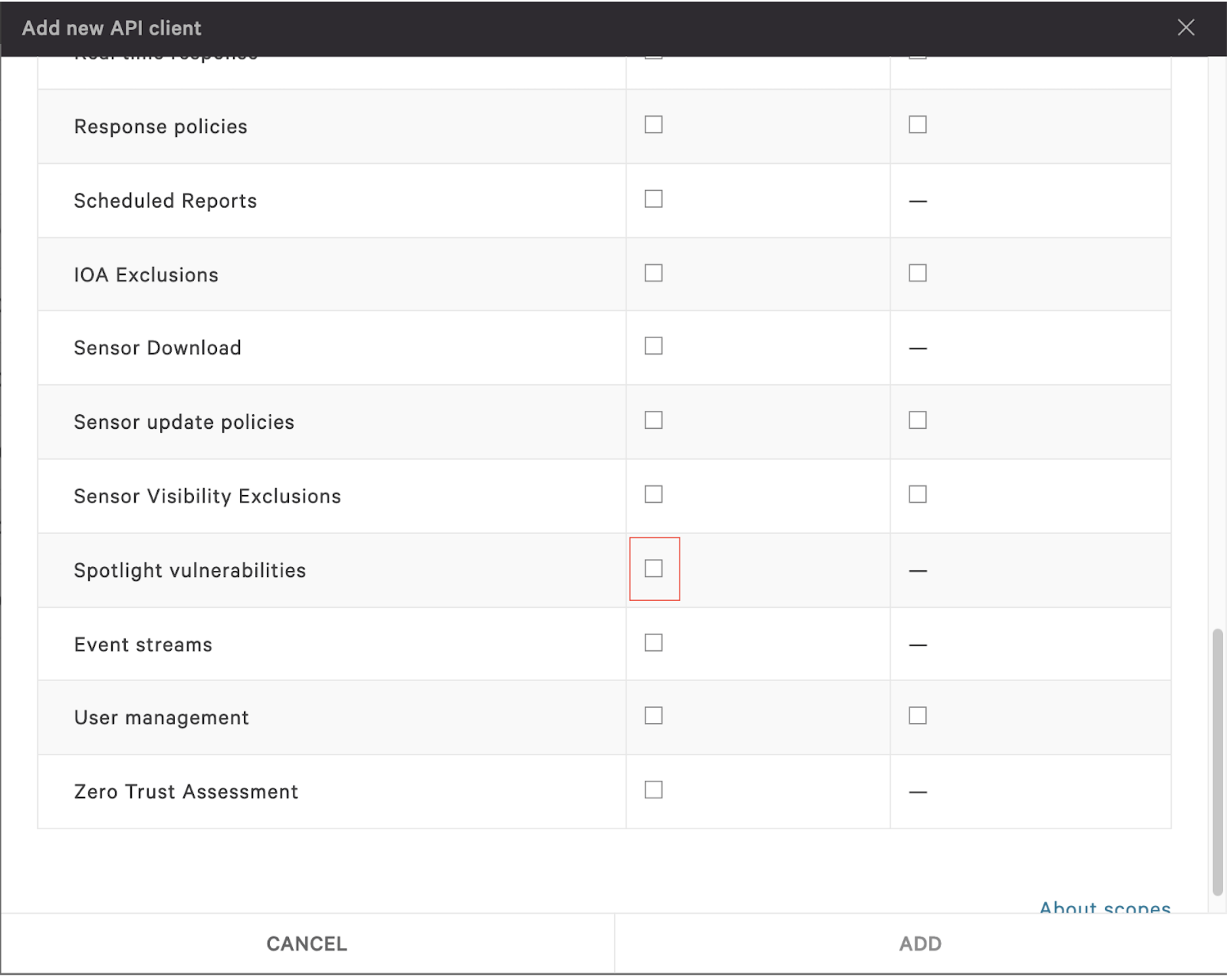Cancel adding the new API client
Image resolution: width=1232 pixels, height=978 pixels.
click(x=305, y=943)
